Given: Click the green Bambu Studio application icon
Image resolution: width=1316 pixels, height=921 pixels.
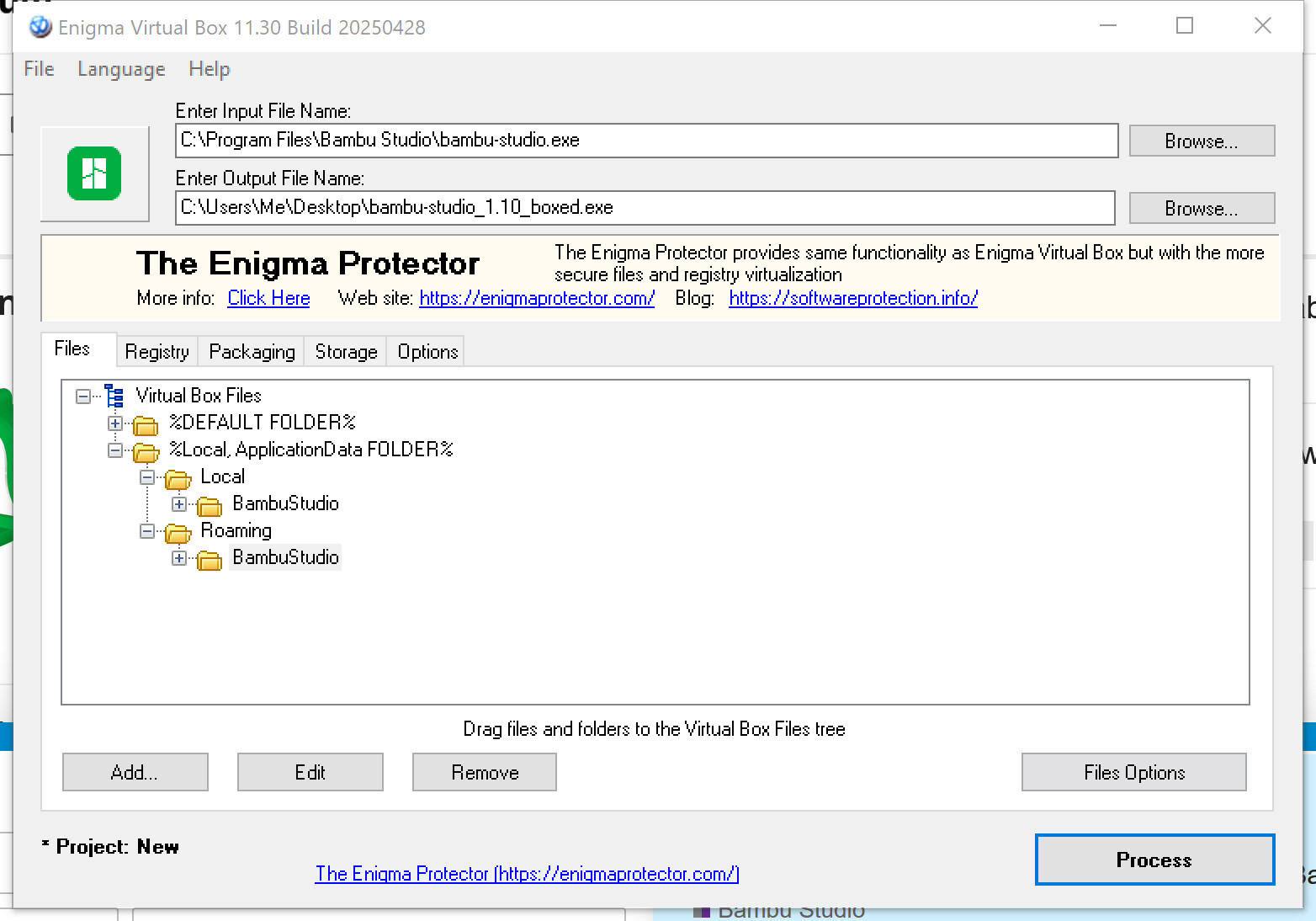Looking at the screenshot, I should 94,173.
